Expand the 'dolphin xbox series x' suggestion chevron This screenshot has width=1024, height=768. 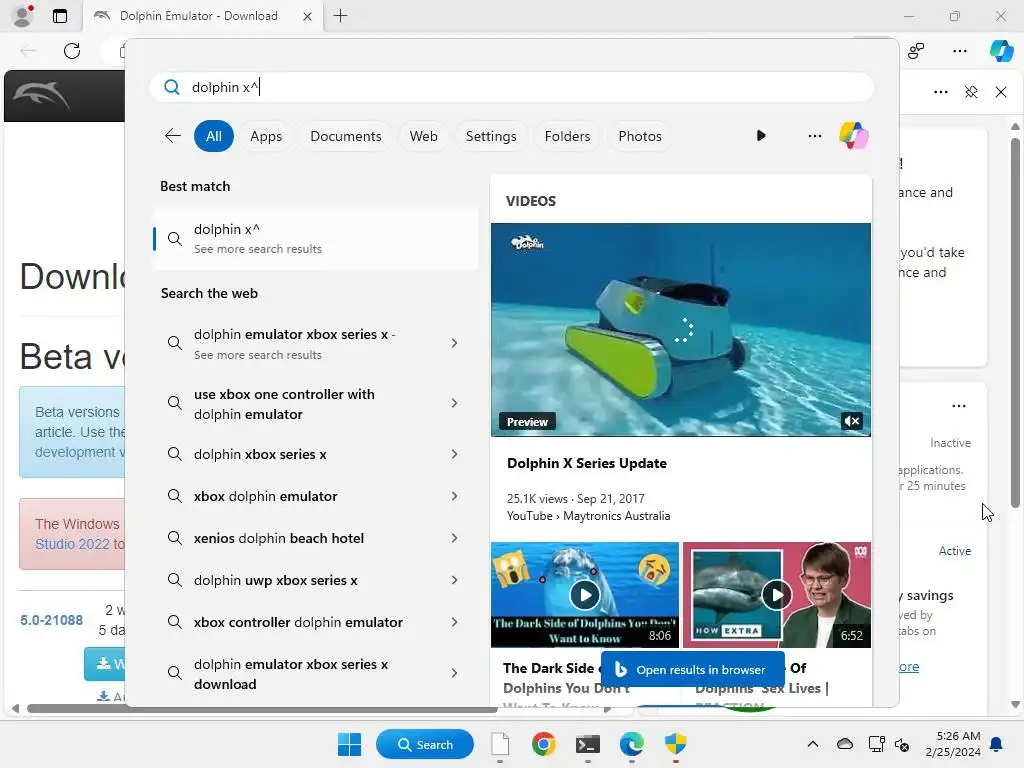click(x=455, y=454)
